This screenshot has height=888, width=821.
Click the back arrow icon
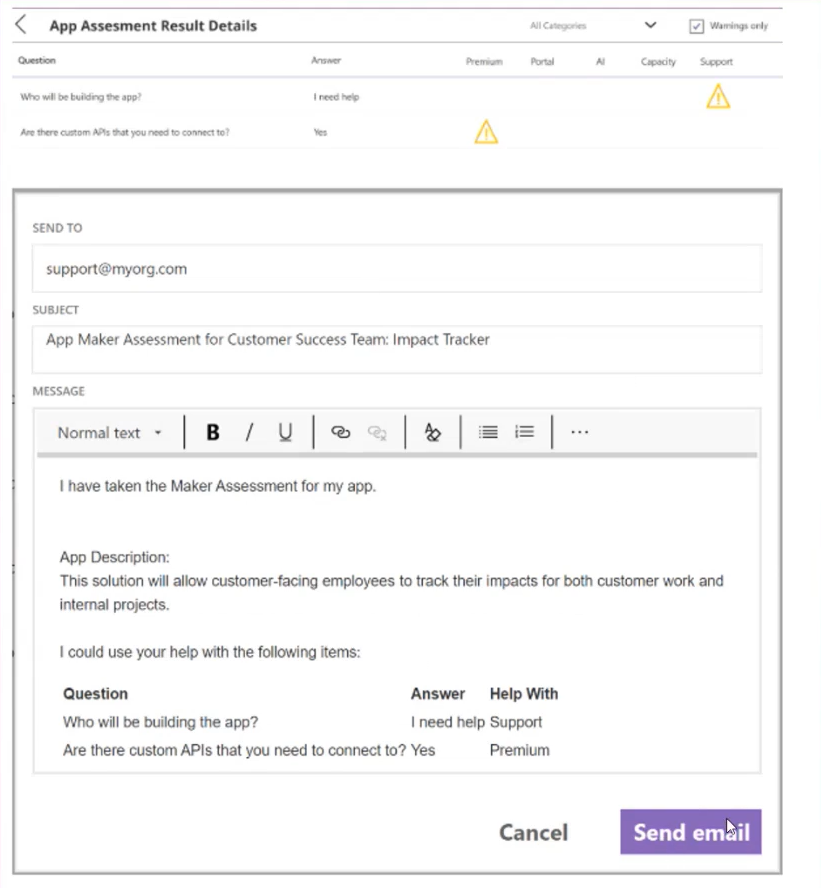tap(21, 25)
